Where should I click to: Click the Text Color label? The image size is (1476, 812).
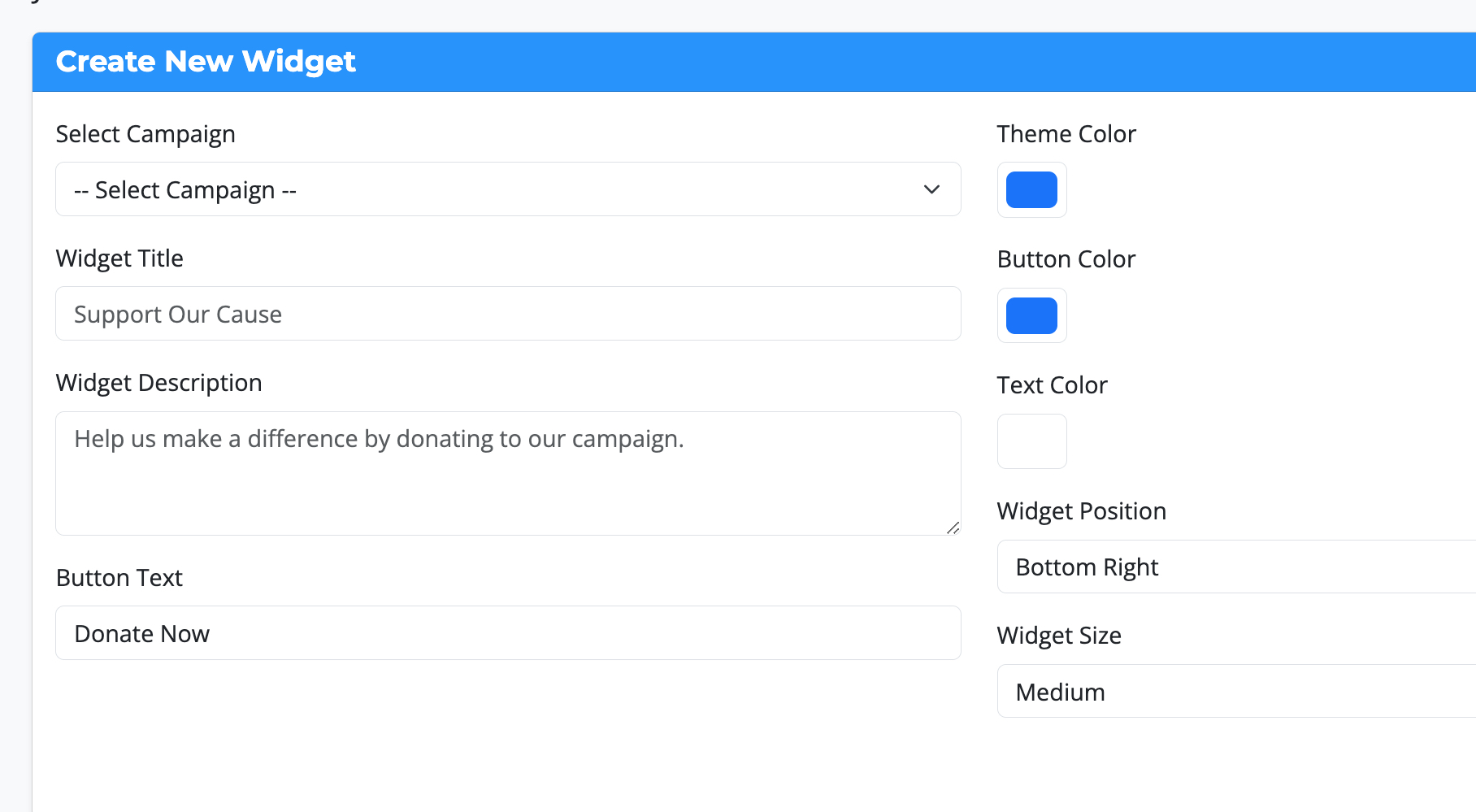tap(1053, 385)
